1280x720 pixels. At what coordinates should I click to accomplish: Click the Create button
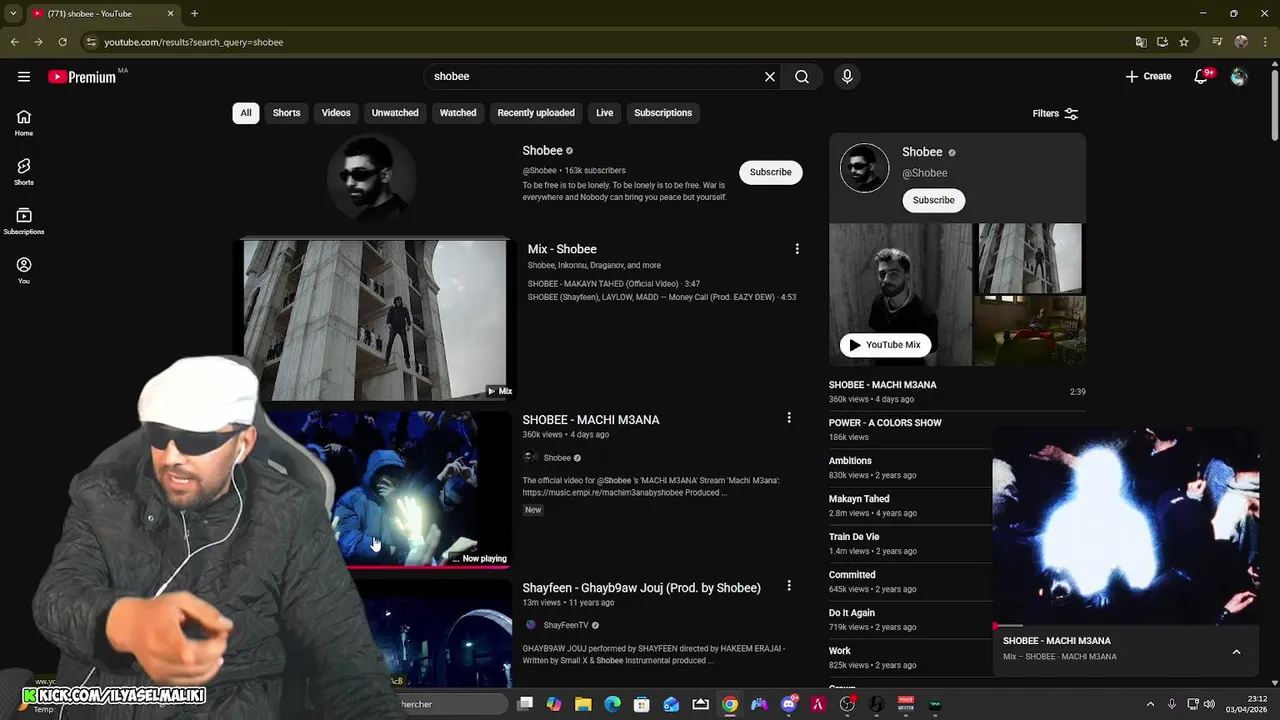pos(1148,77)
